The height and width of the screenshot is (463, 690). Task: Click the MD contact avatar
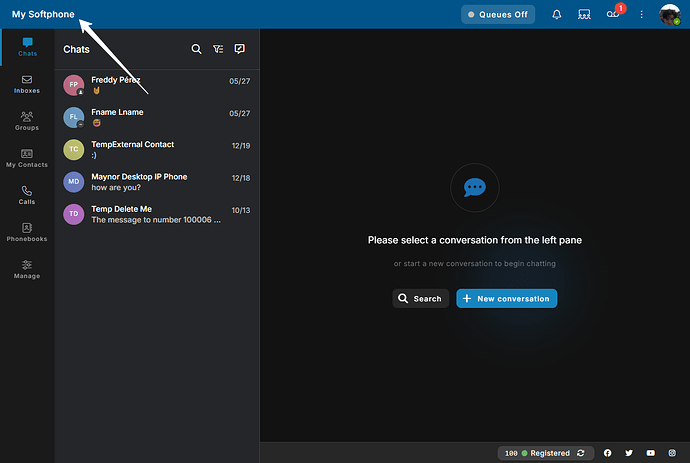73,182
